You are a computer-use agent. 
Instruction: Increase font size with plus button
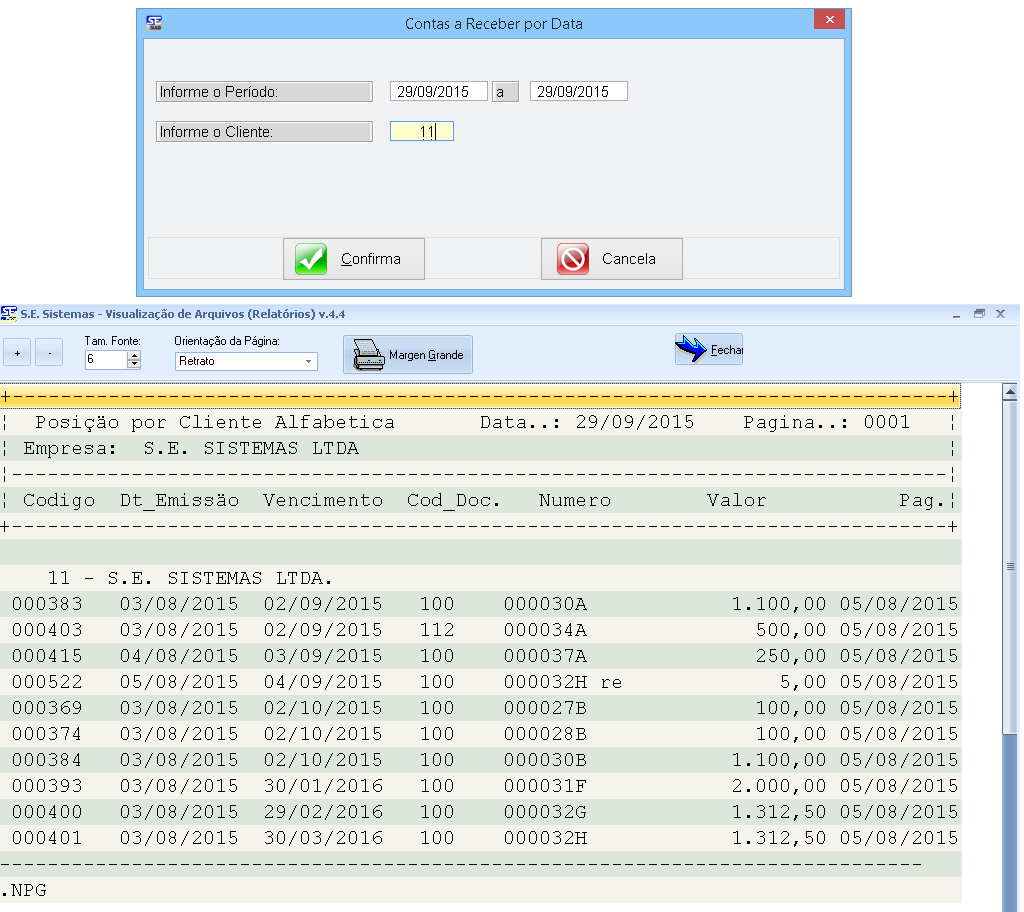[17, 353]
